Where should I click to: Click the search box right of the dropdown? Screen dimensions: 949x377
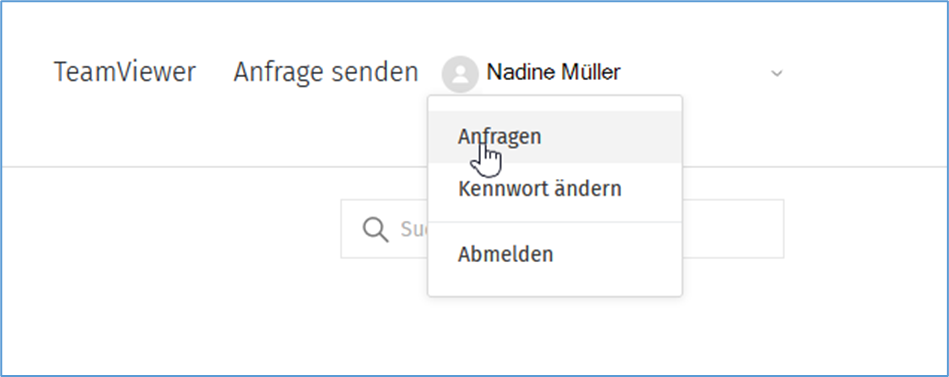point(732,229)
